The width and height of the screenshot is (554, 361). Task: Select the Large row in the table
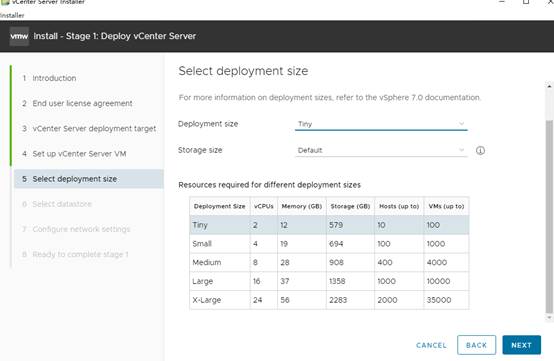pos(329,281)
